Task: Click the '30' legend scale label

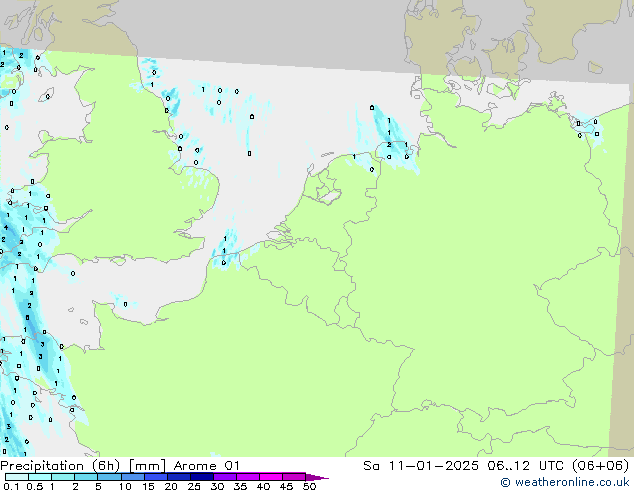Action: point(217,486)
